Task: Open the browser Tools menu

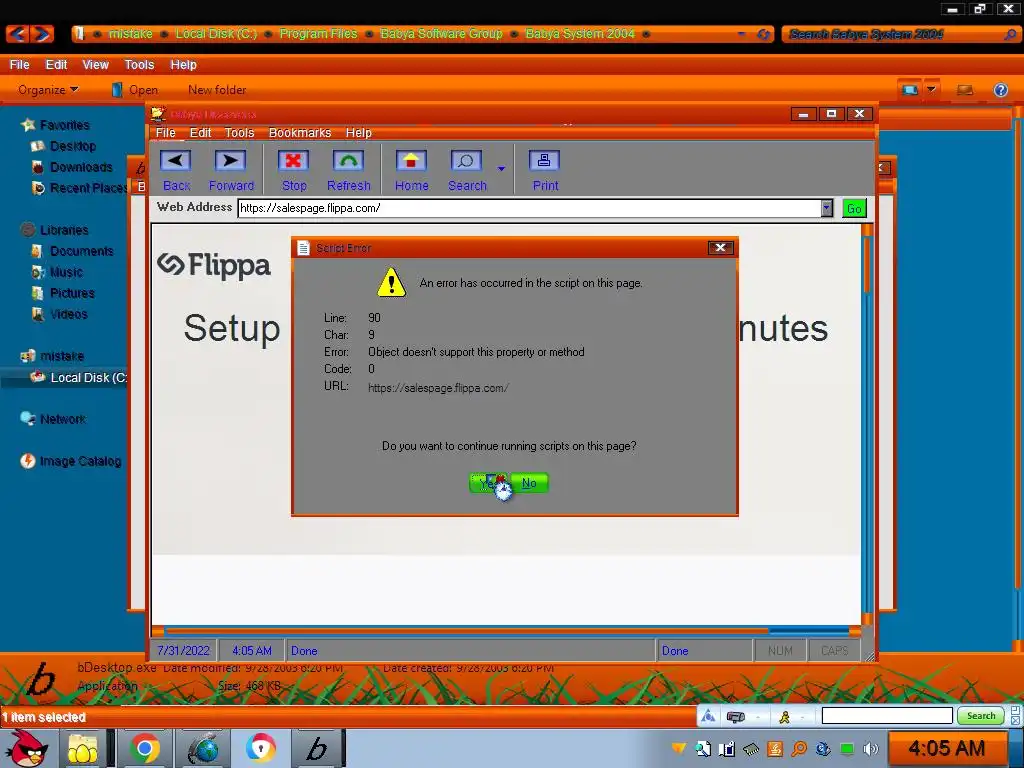Action: [239, 133]
